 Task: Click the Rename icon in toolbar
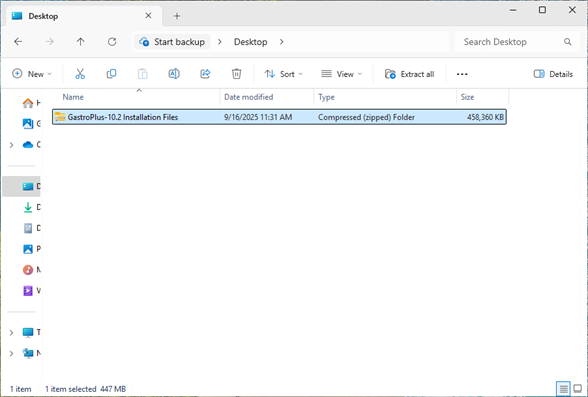[x=174, y=74]
